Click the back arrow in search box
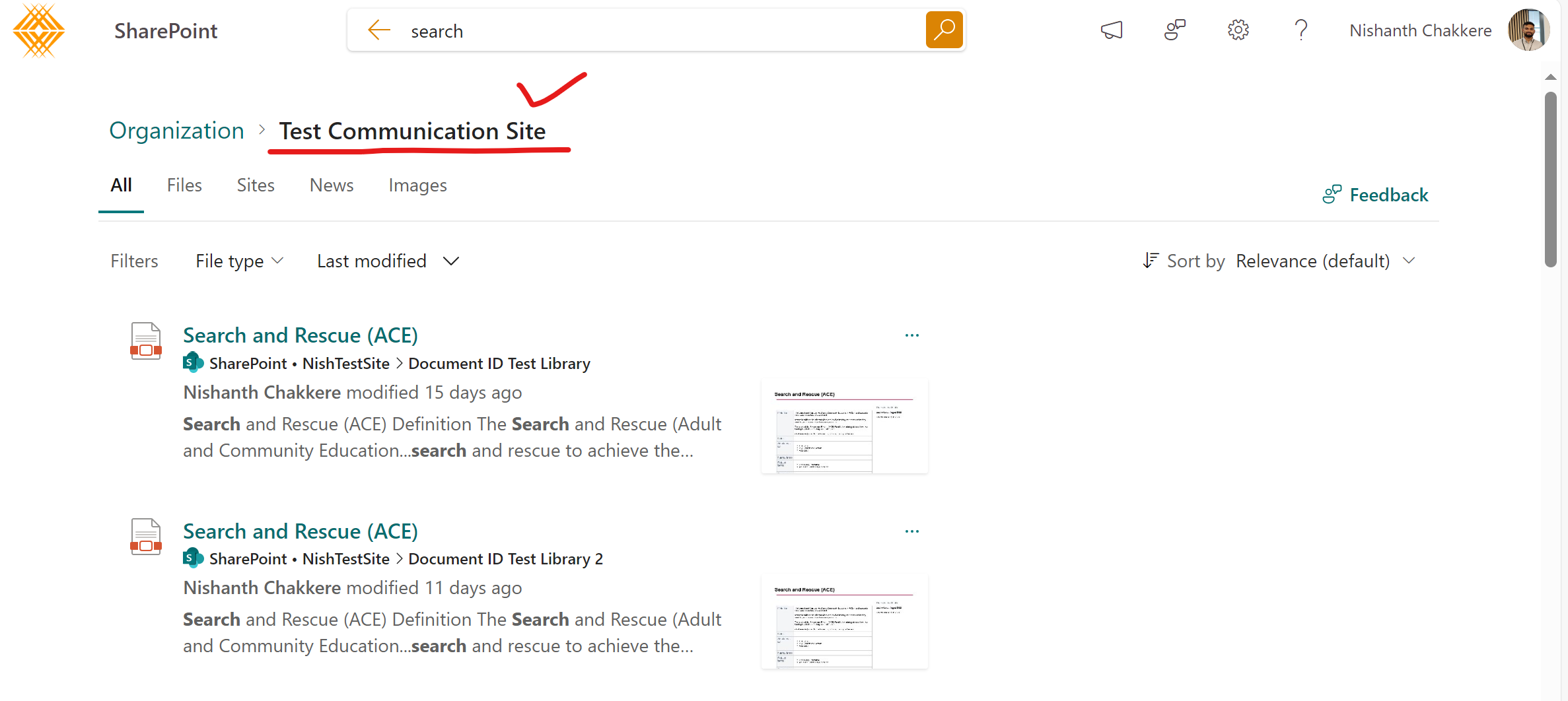 379,30
